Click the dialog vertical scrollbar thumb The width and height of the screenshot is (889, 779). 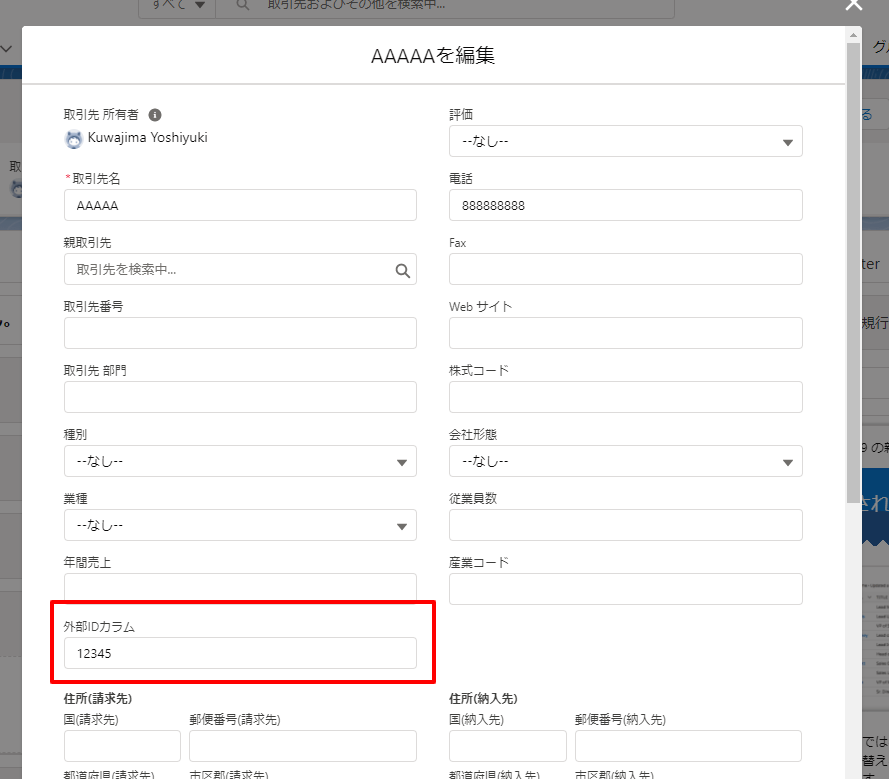click(x=853, y=272)
